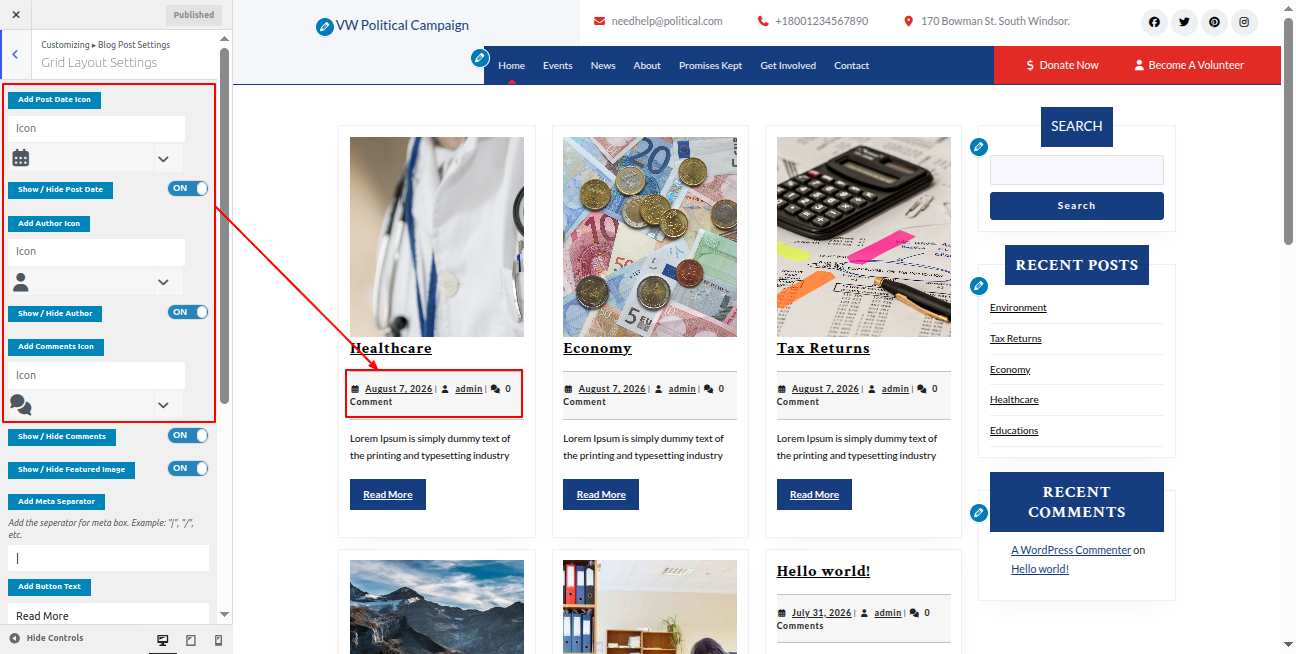The width and height of the screenshot is (1296, 654).
Task: Click the pencil edit icon beside navigation menu
Action: click(x=480, y=58)
